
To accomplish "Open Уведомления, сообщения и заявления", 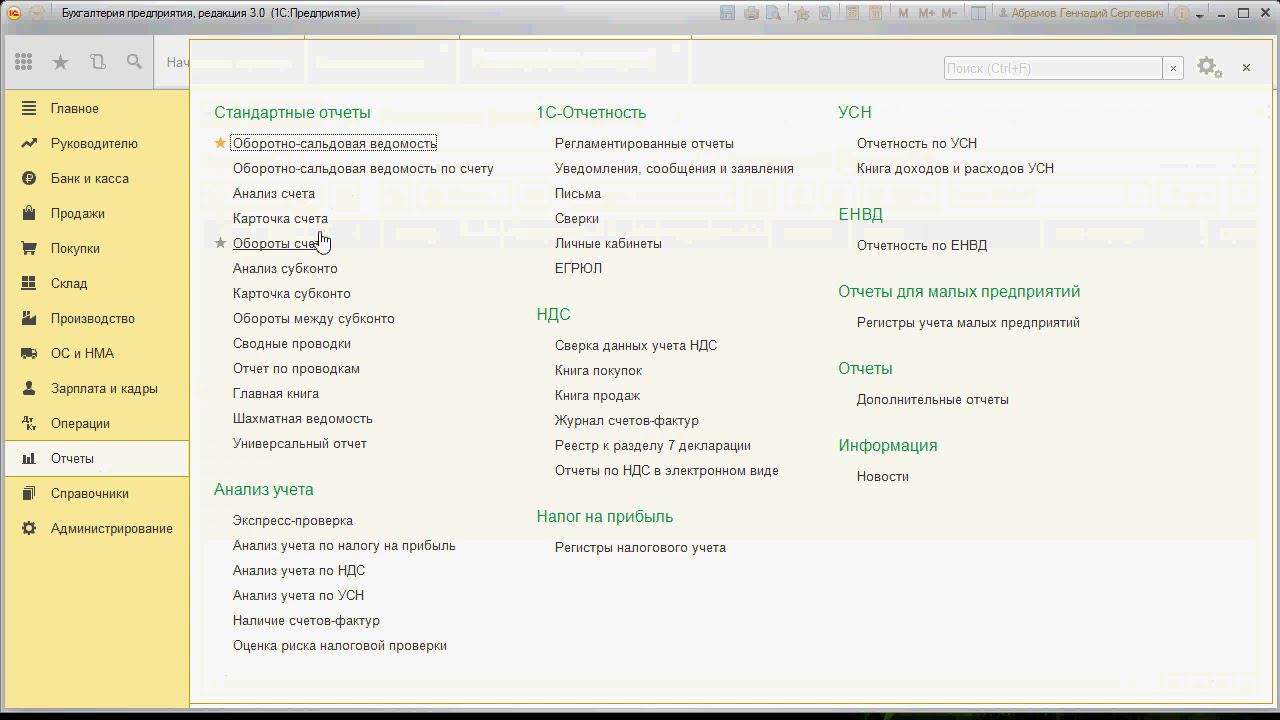I will [674, 168].
